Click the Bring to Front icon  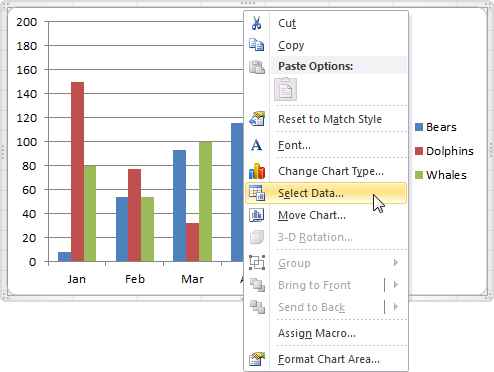[x=257, y=285]
